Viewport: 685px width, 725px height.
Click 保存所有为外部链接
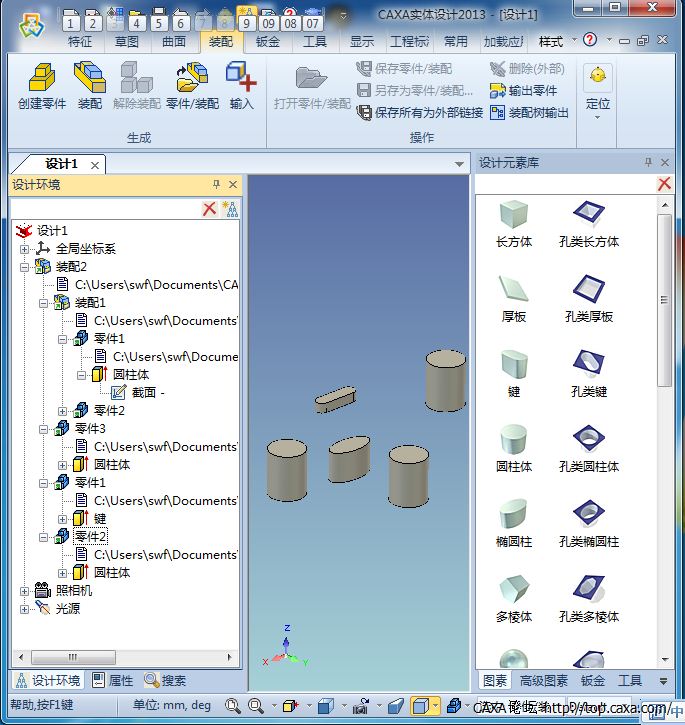[x=420, y=112]
